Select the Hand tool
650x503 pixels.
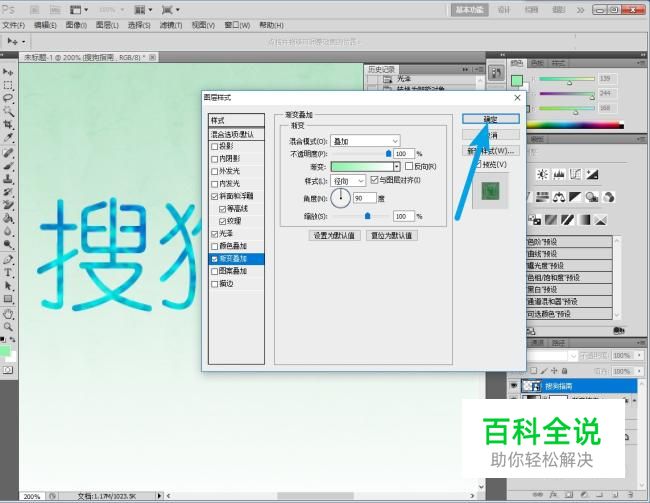[8, 314]
